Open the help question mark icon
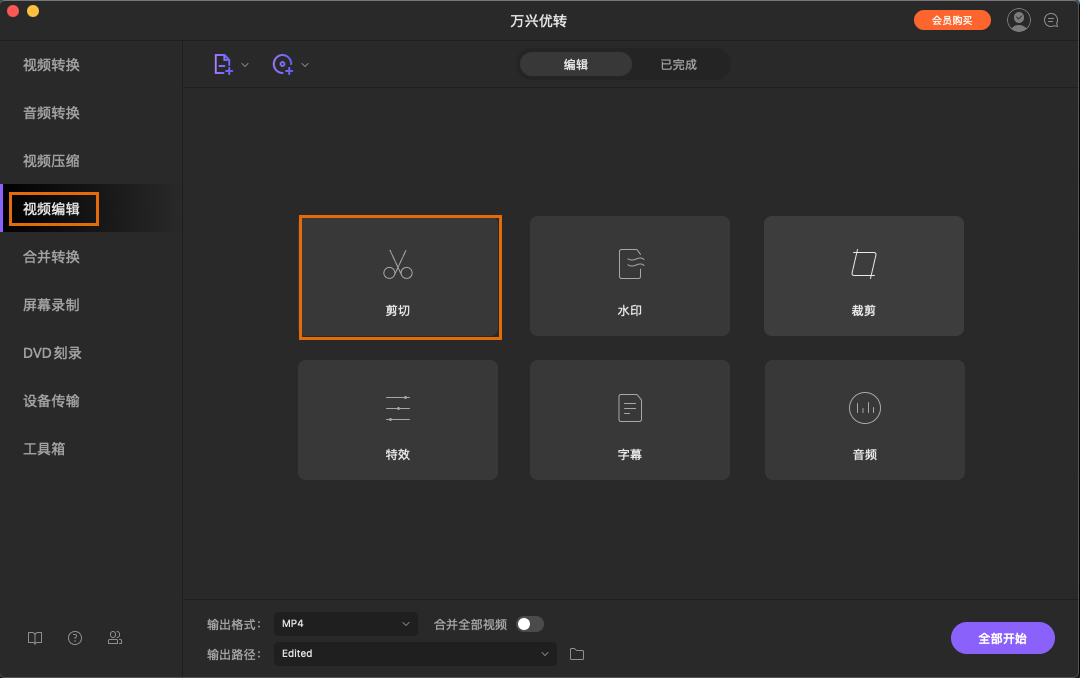1080x678 pixels. pos(75,637)
